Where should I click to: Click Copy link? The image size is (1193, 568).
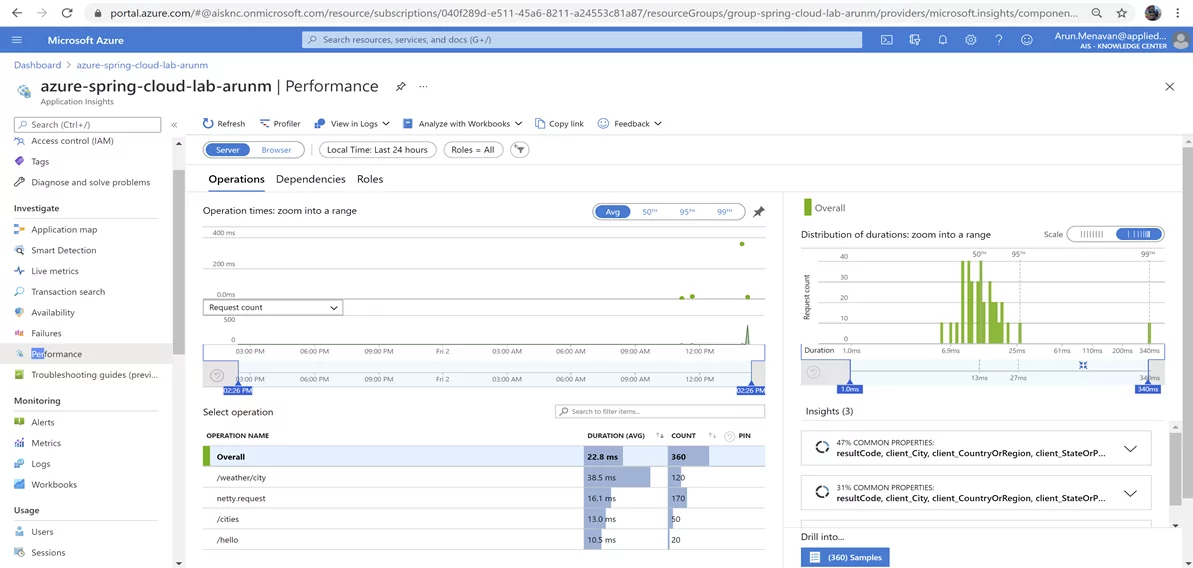click(559, 123)
